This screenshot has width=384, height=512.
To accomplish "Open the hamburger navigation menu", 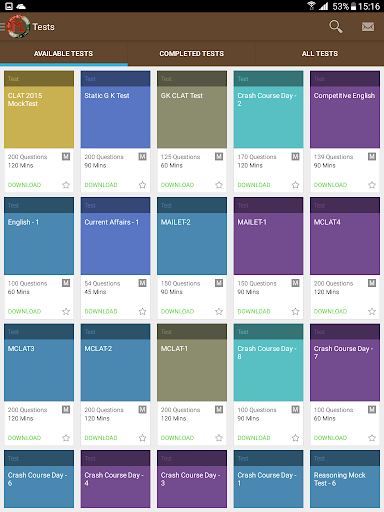I will pos(2,27).
